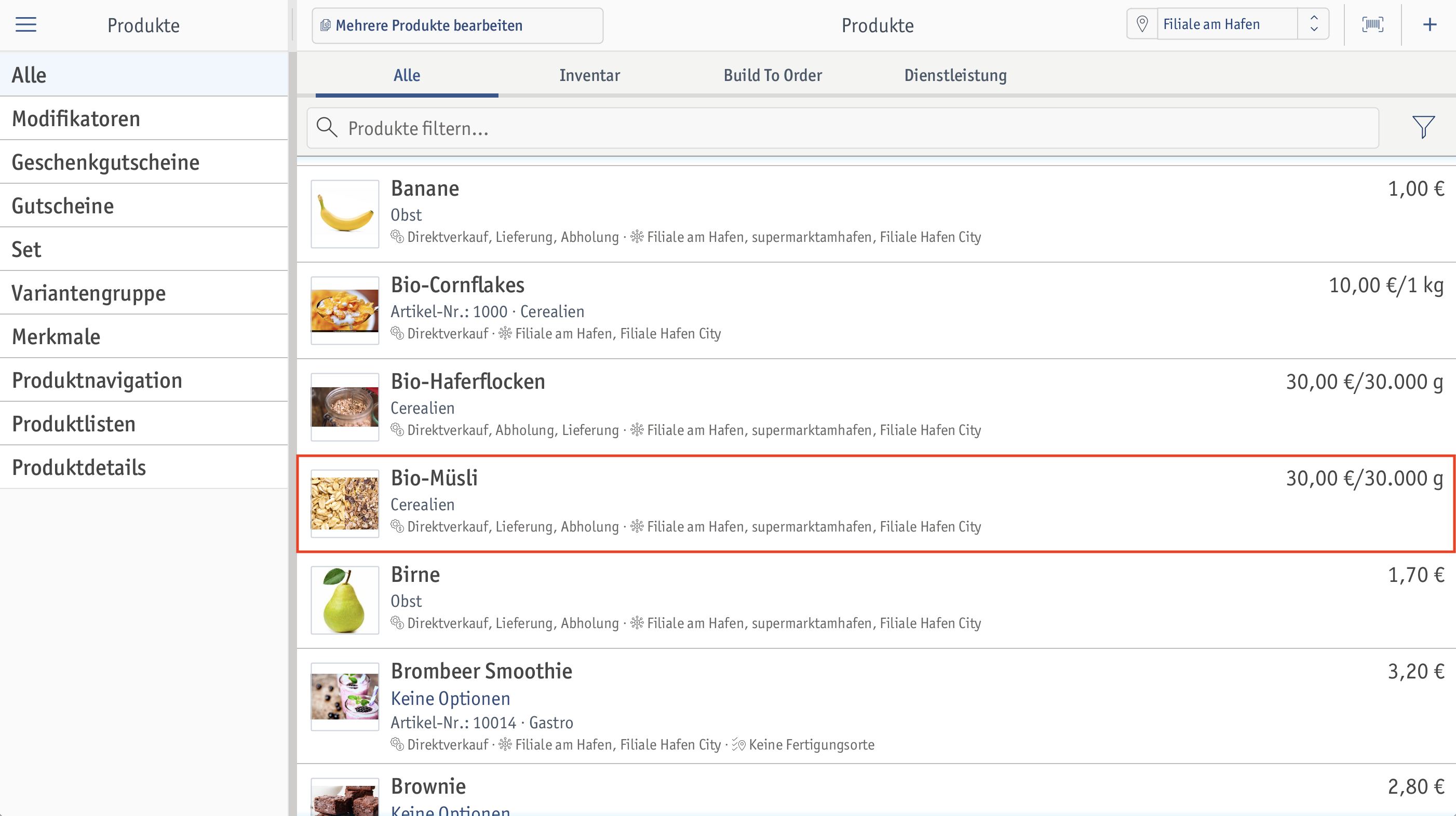Image resolution: width=1456 pixels, height=816 pixels.
Task: Switch to the Alle tab
Action: [407, 75]
